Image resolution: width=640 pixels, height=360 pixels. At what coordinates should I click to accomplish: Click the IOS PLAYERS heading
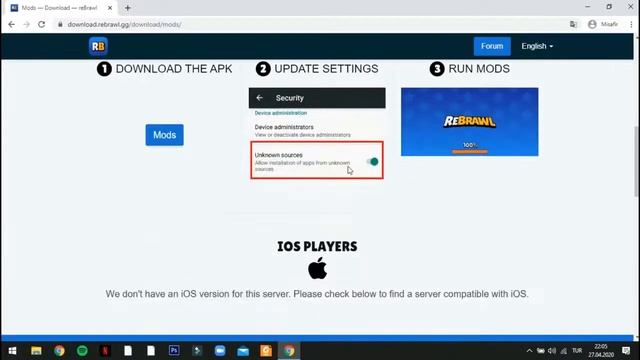317,247
